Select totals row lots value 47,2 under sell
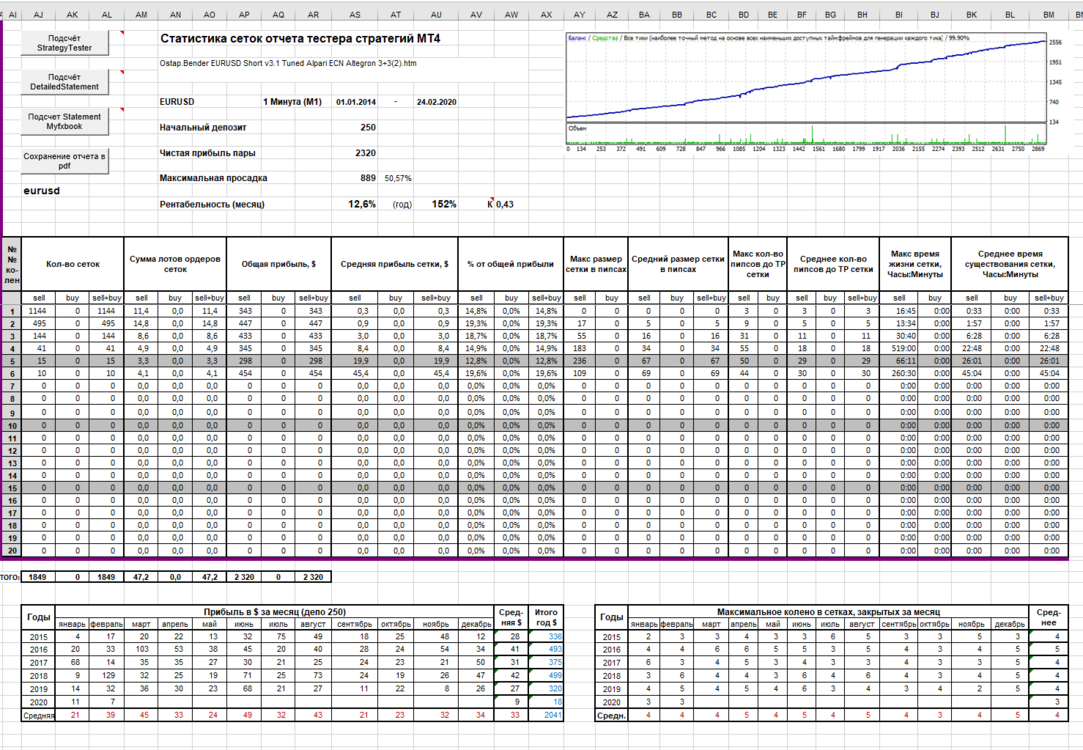1083x750 pixels. (x=141, y=577)
